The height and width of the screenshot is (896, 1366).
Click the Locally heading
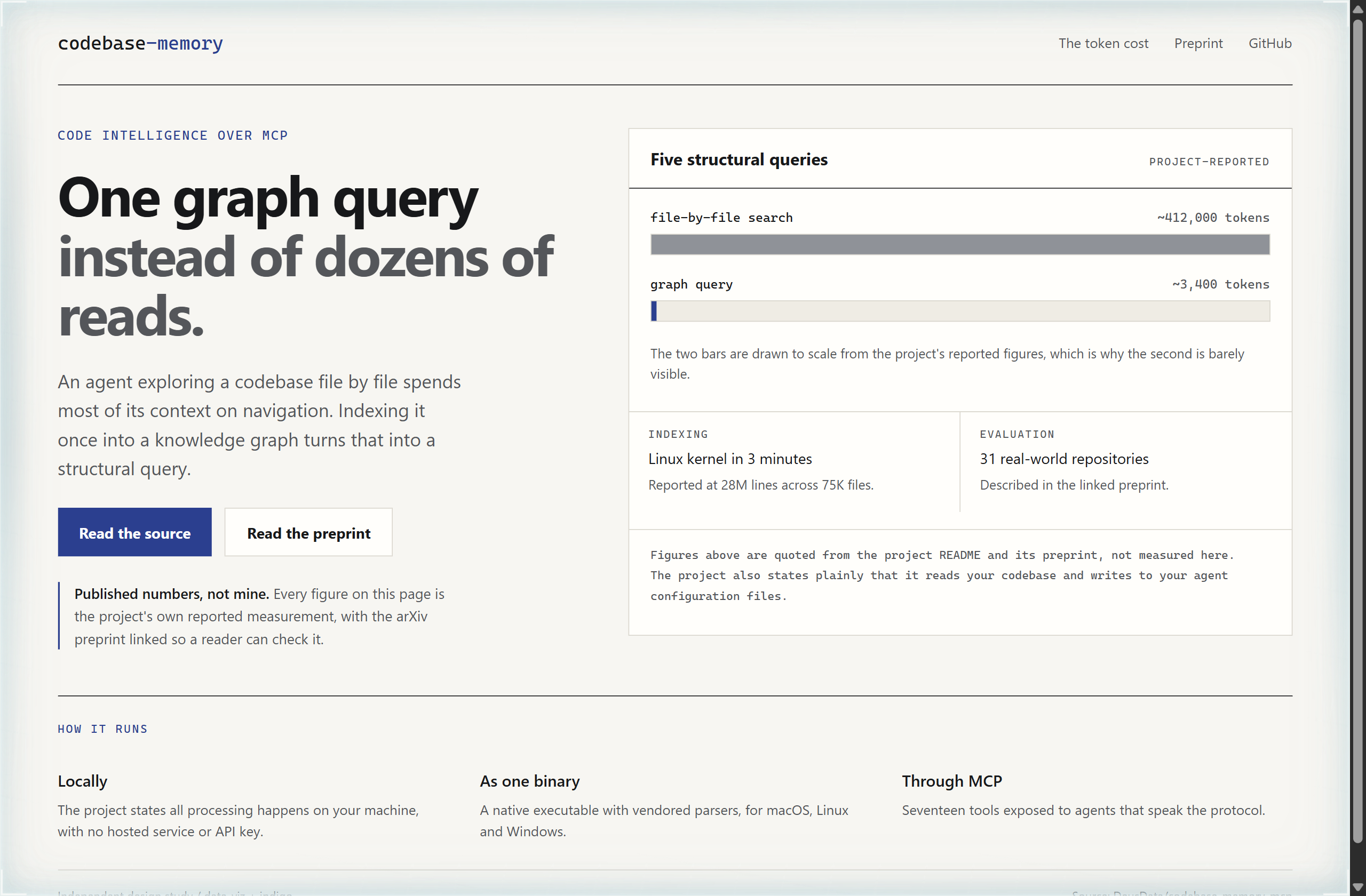click(x=83, y=781)
